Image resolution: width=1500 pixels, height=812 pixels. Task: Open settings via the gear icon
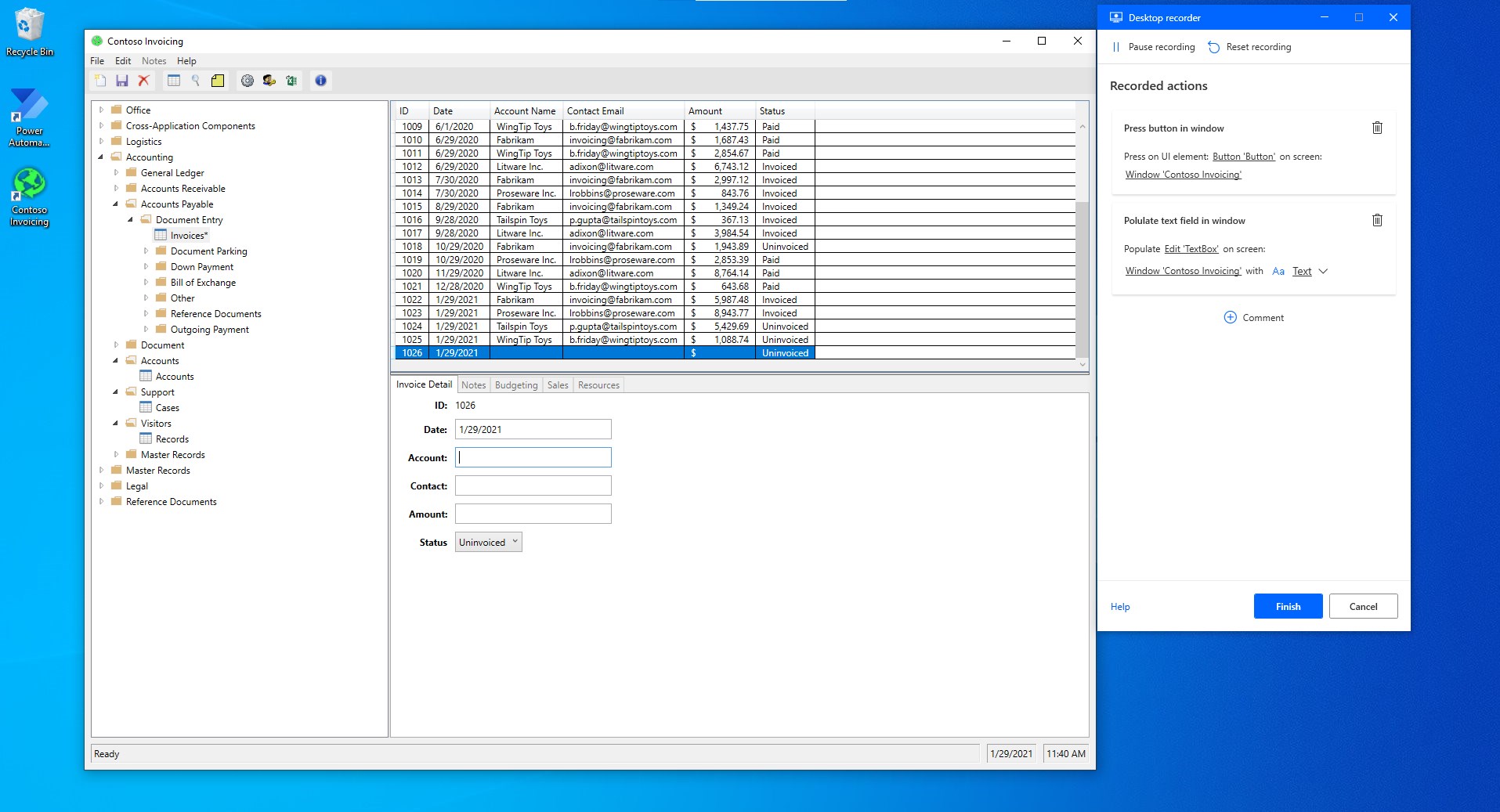click(x=248, y=80)
